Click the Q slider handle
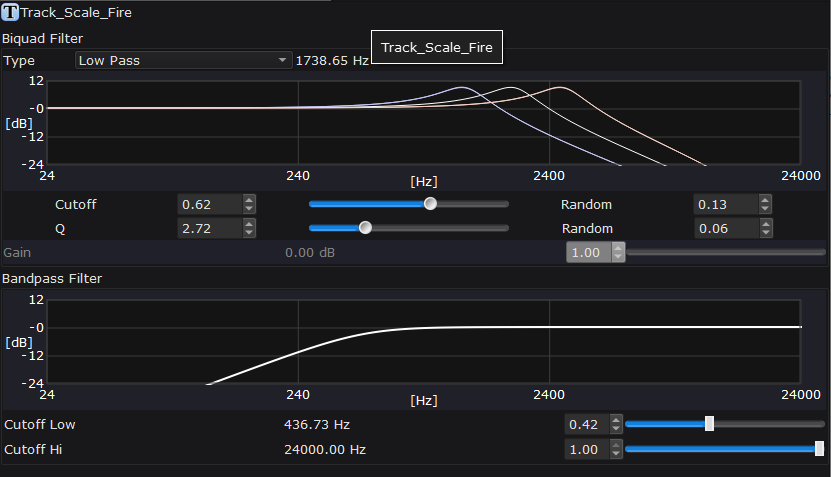 point(365,228)
